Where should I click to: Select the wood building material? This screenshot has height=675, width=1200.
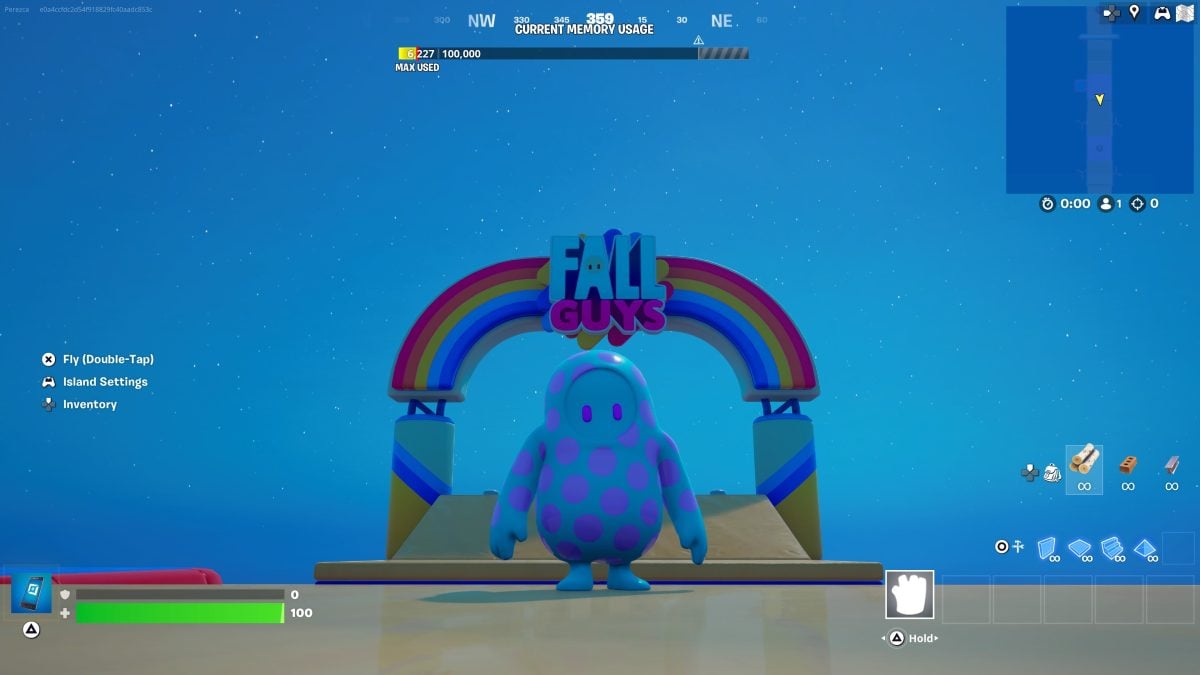pos(1084,462)
